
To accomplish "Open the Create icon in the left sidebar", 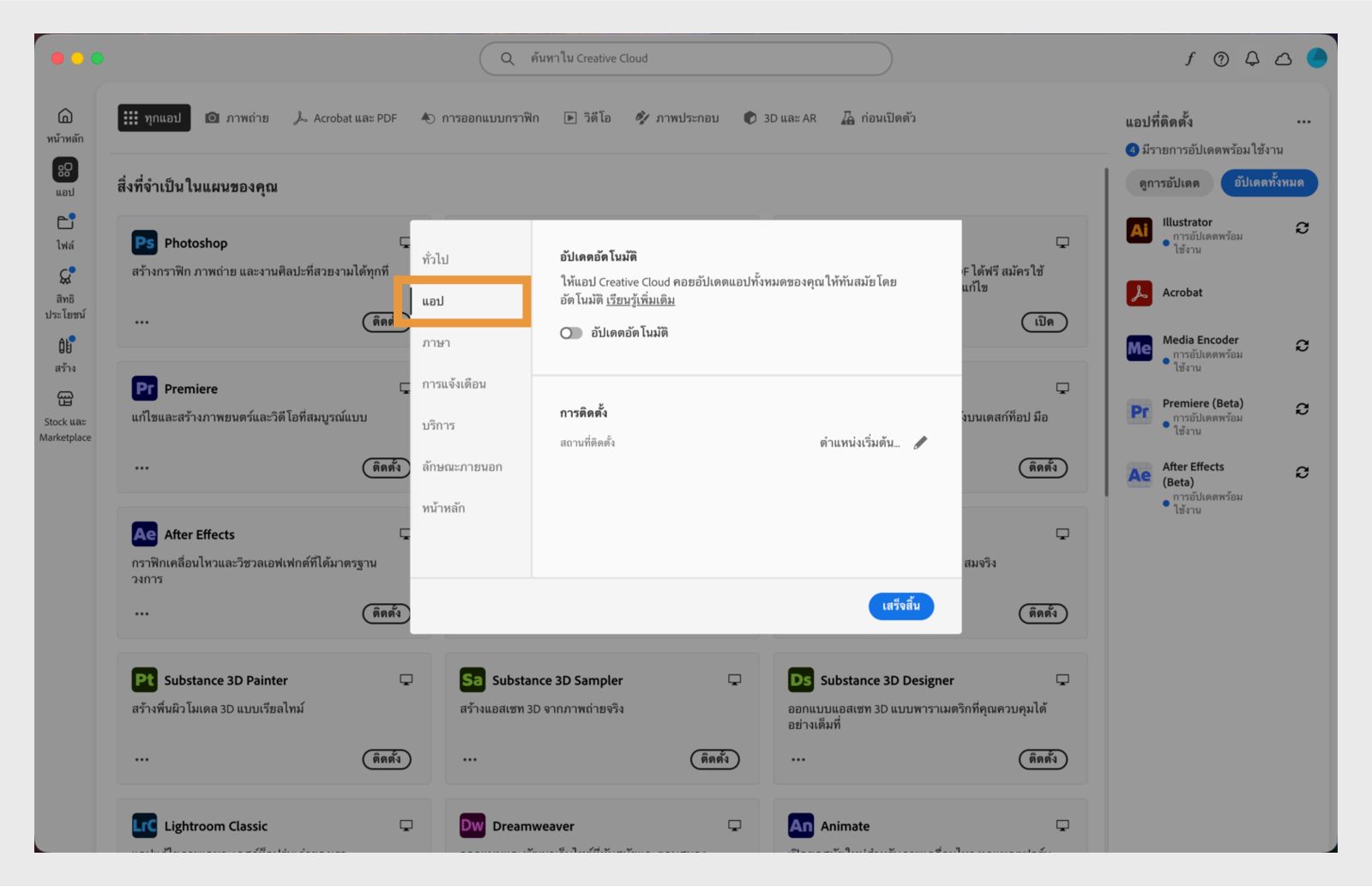I will 65,346.
